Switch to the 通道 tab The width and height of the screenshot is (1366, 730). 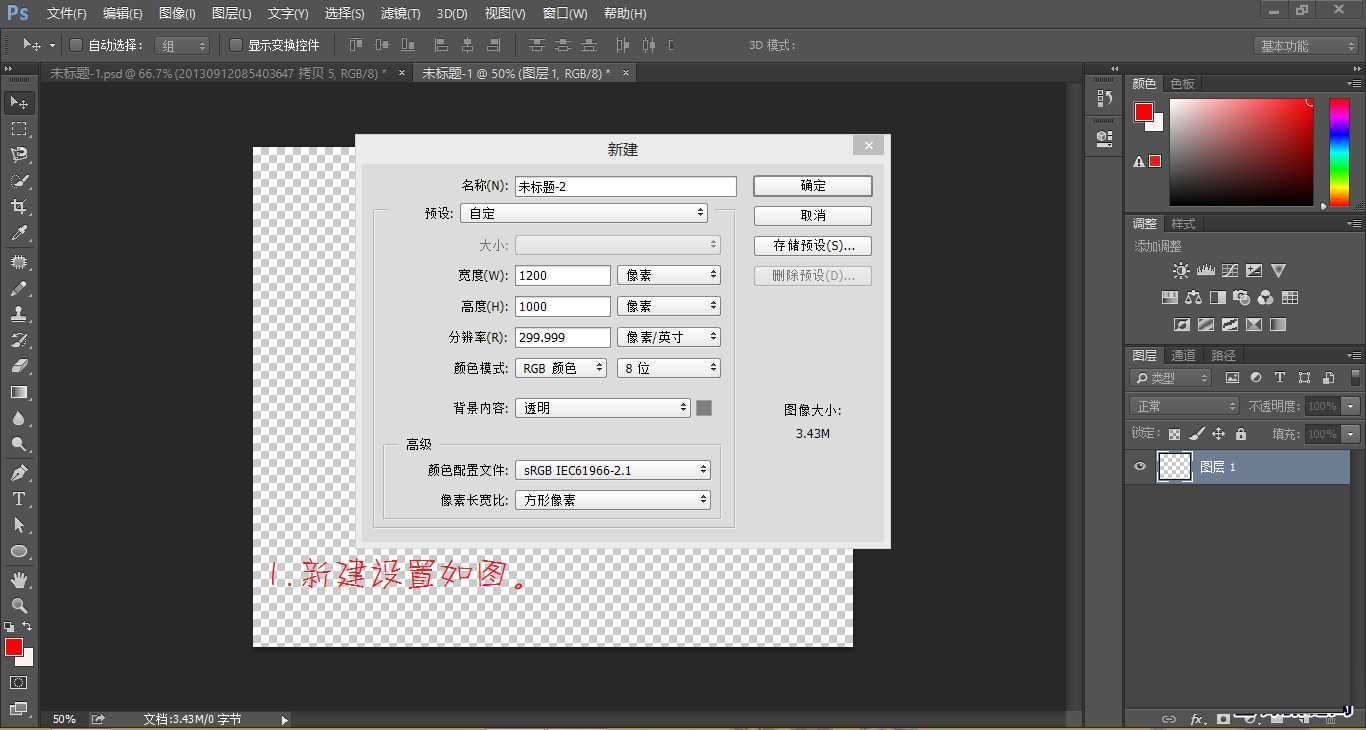coord(1183,354)
